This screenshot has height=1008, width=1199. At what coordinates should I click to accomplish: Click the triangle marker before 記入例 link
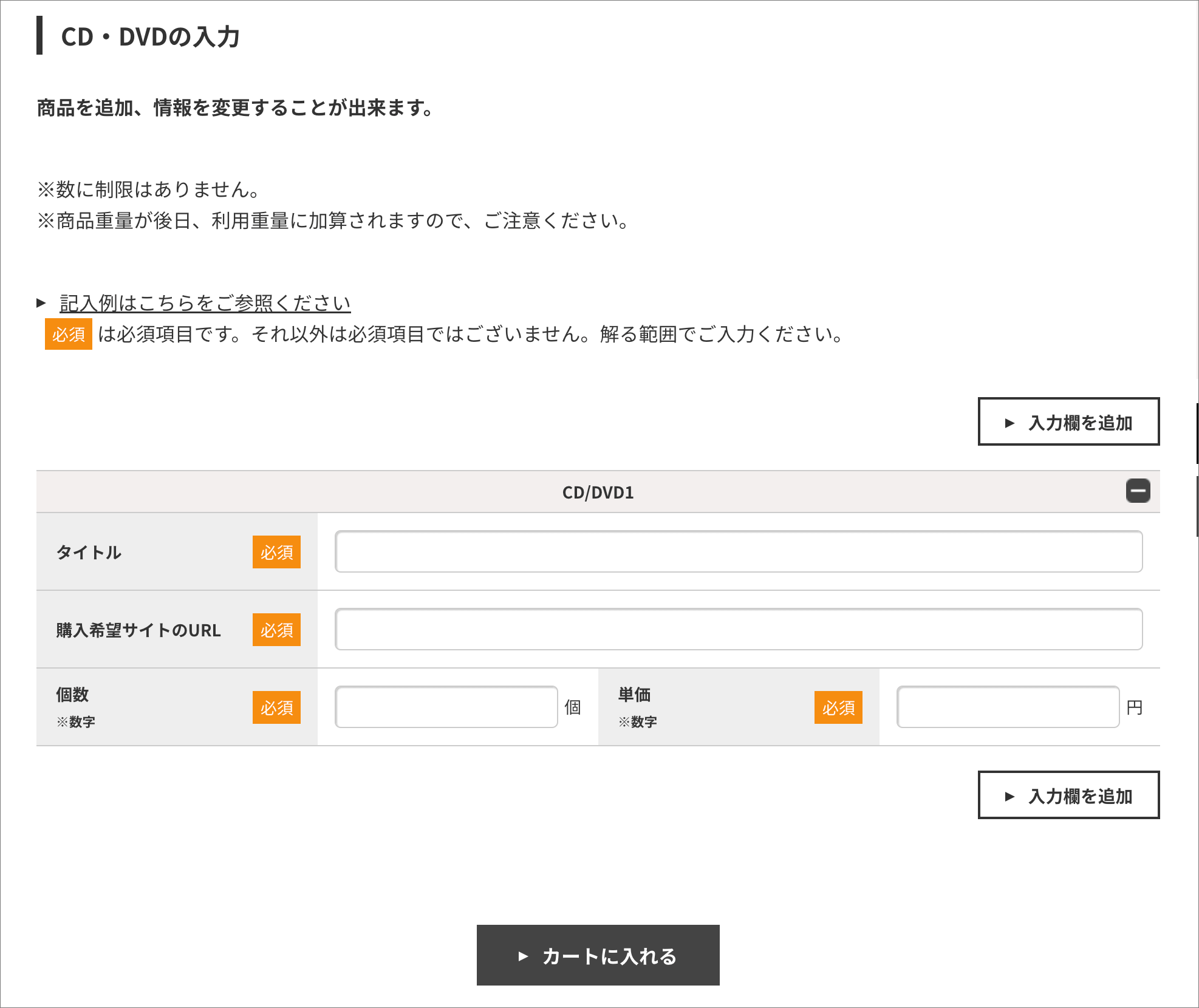coord(41,302)
